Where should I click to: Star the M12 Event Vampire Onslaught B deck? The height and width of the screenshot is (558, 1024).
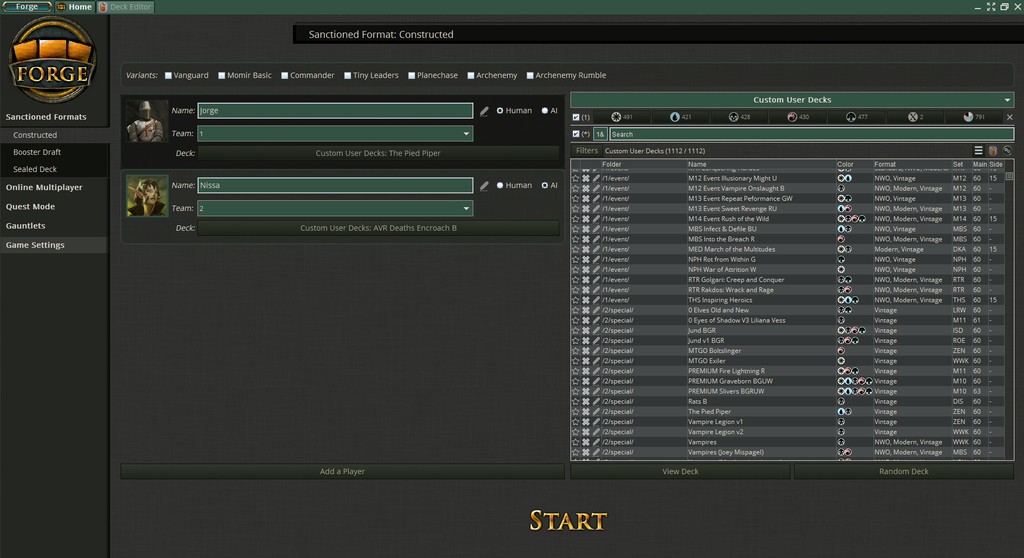pyautogui.click(x=575, y=188)
